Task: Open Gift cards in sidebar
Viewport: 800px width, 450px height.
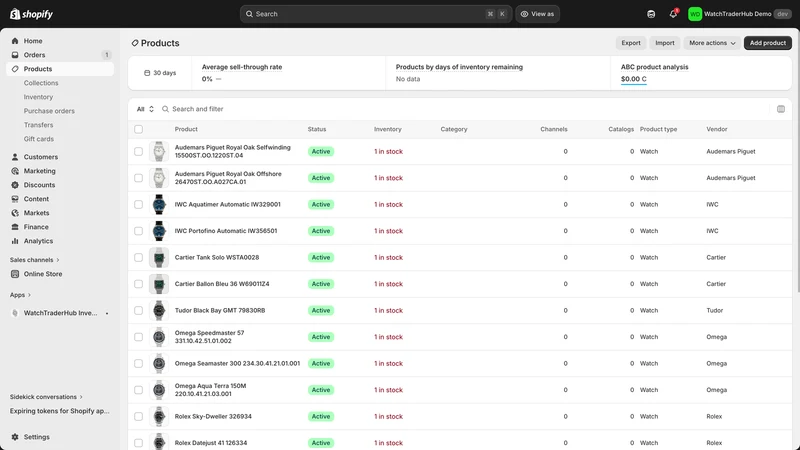Action: [39, 139]
